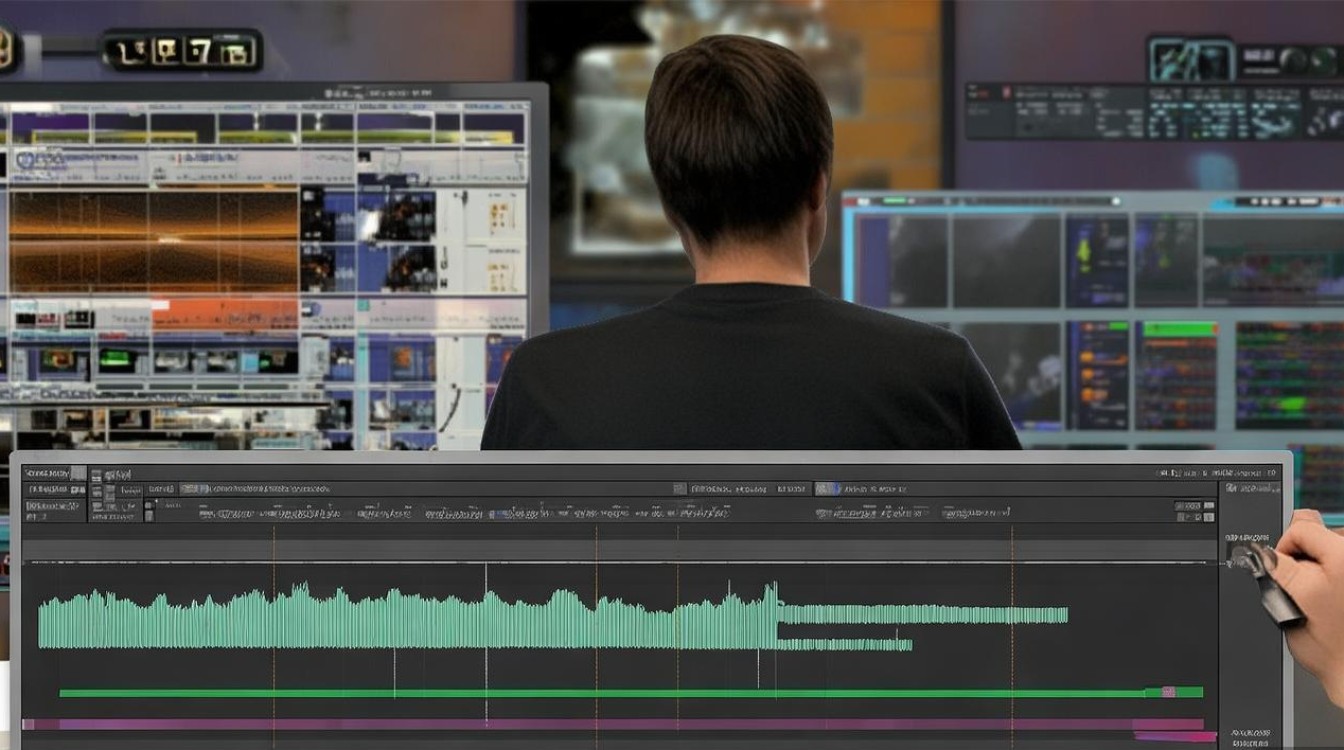1344x750 pixels.
Task: Select the long green timeline track bar
Action: [600, 692]
